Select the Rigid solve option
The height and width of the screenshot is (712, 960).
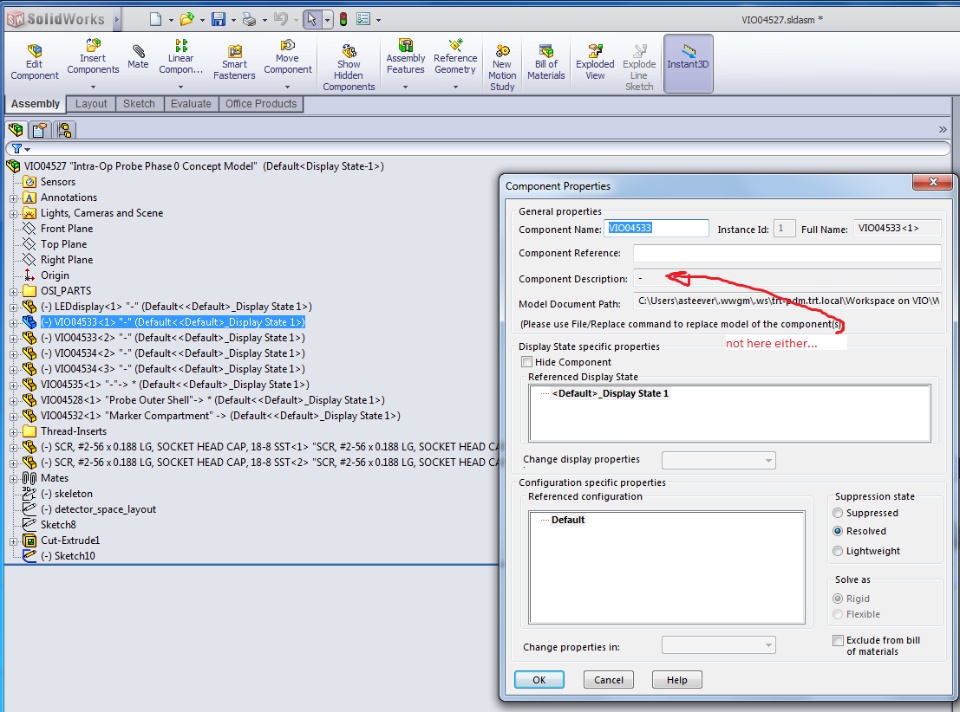point(838,599)
